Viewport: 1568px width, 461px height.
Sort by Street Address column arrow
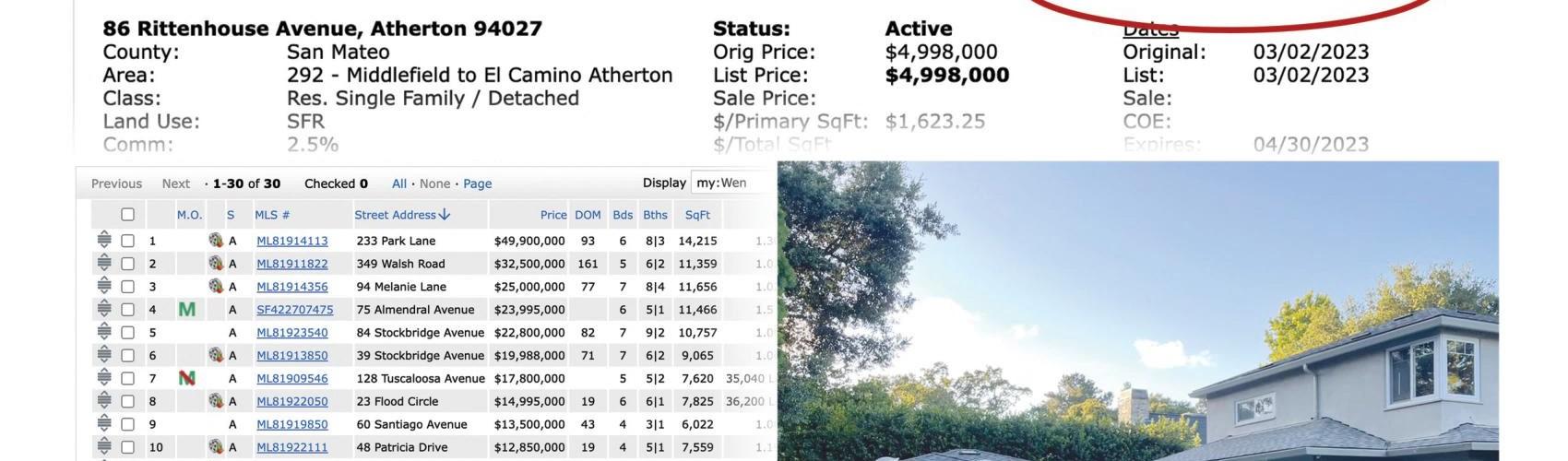pyautogui.click(x=445, y=215)
